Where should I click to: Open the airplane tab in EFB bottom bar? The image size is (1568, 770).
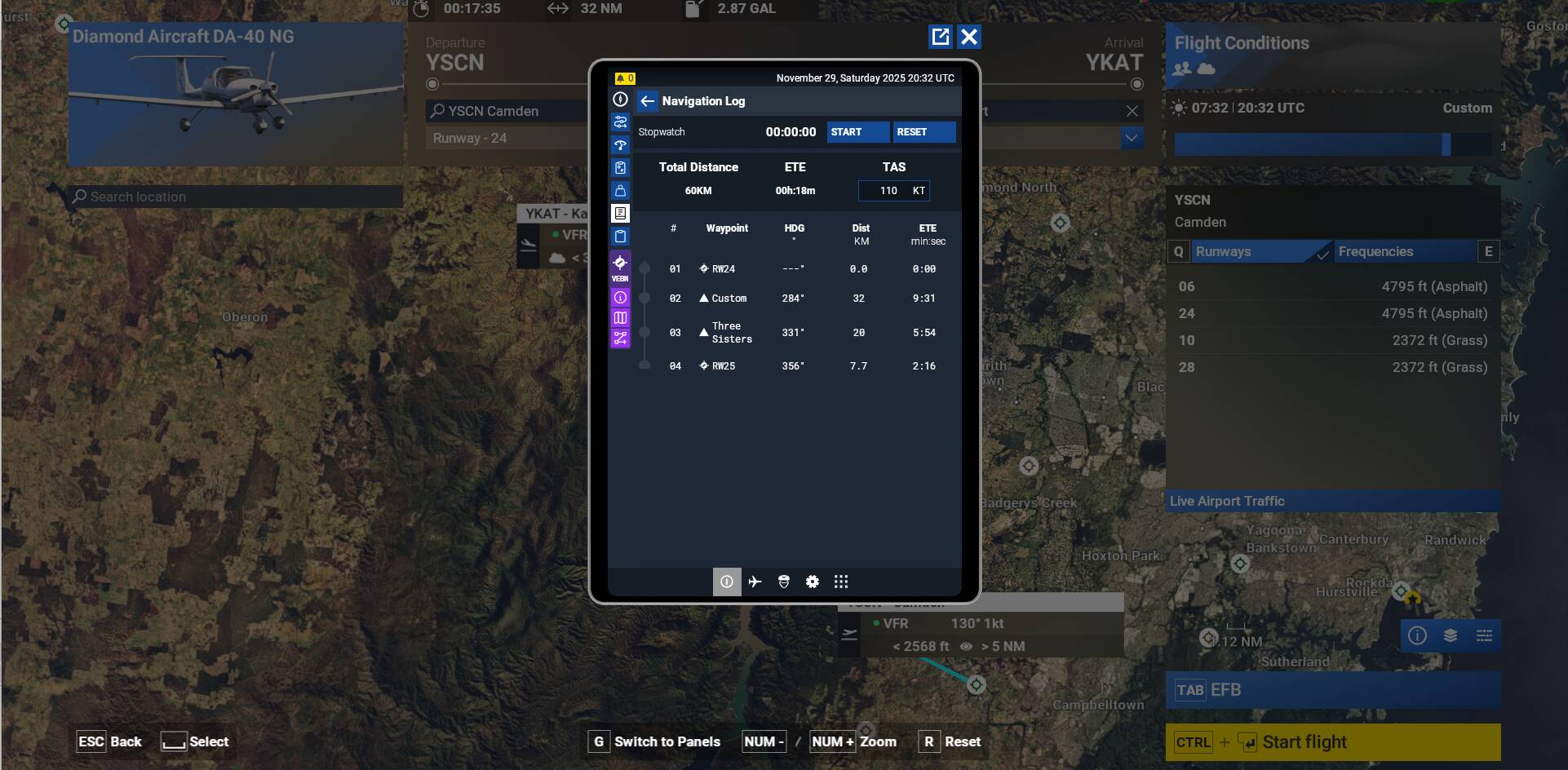coord(755,582)
